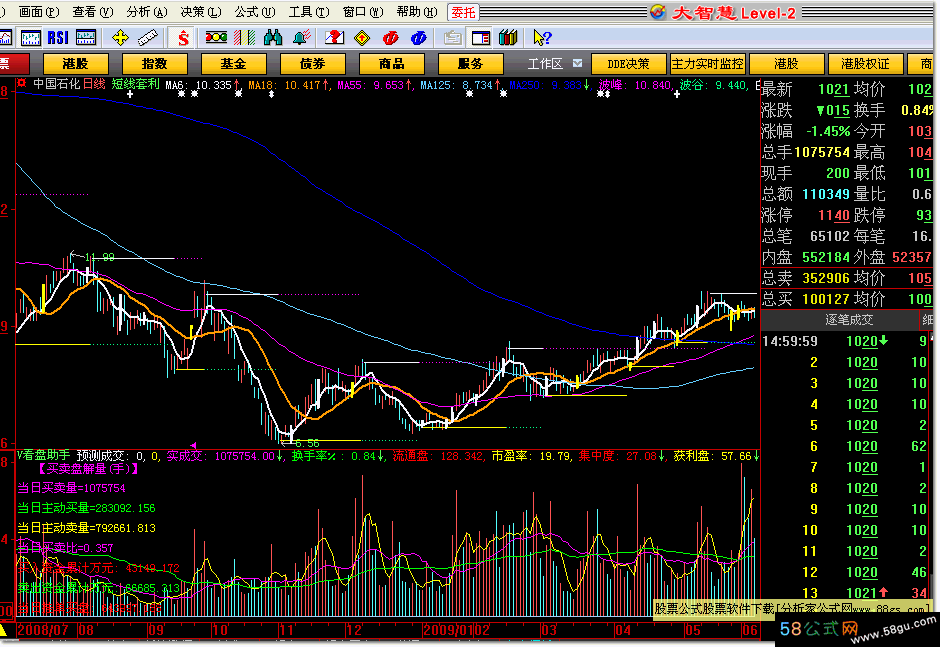Click the red question mark chart icon
Screen dimensions: 940x647
point(334,38)
